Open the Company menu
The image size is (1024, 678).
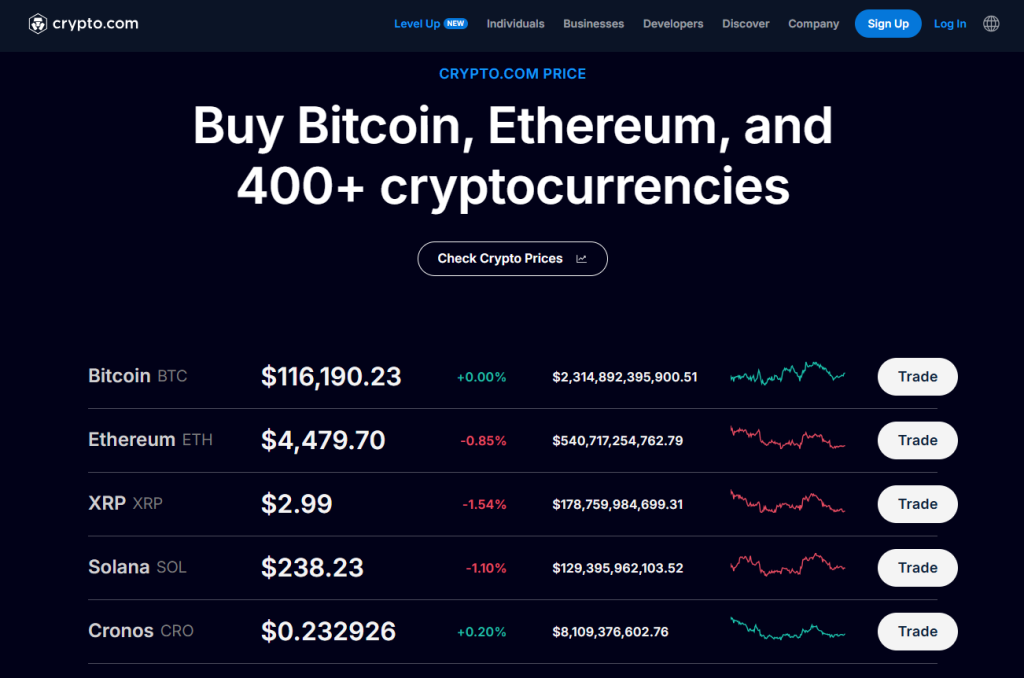(813, 24)
